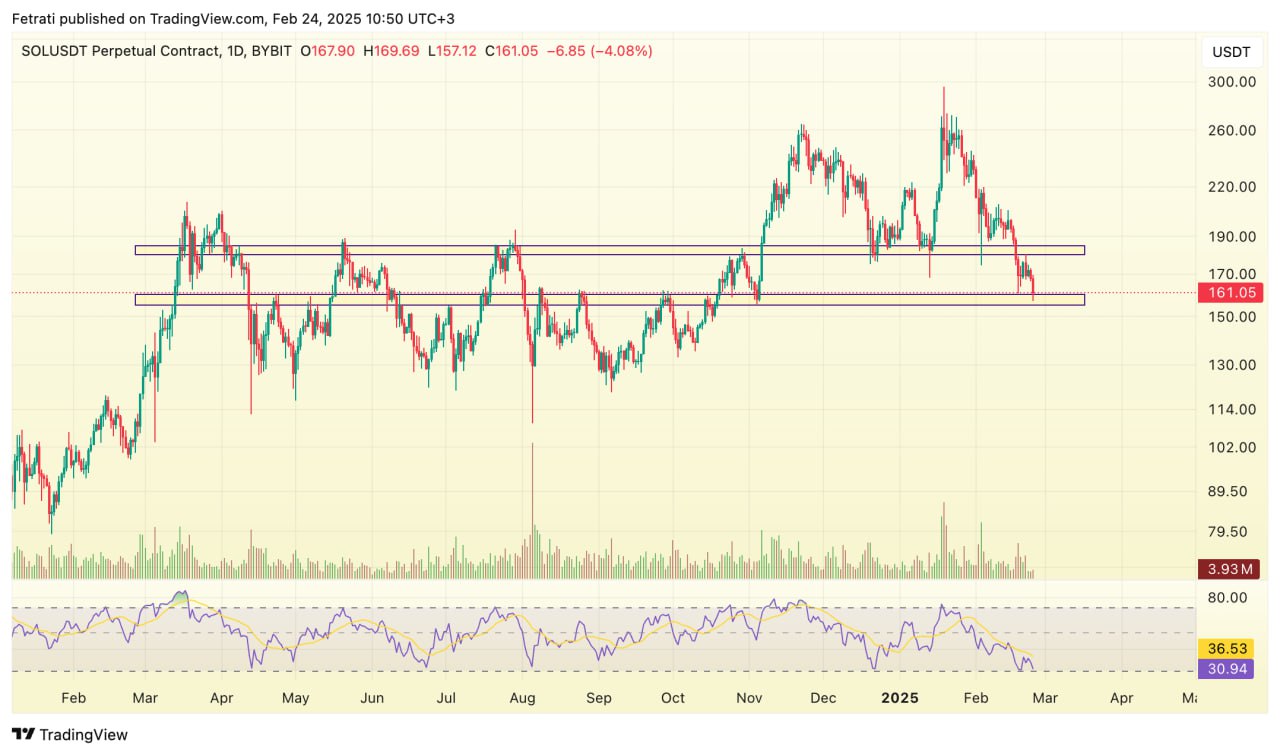1280x755 pixels.
Task: Click the lower support rectangle near 160
Action: [609, 299]
